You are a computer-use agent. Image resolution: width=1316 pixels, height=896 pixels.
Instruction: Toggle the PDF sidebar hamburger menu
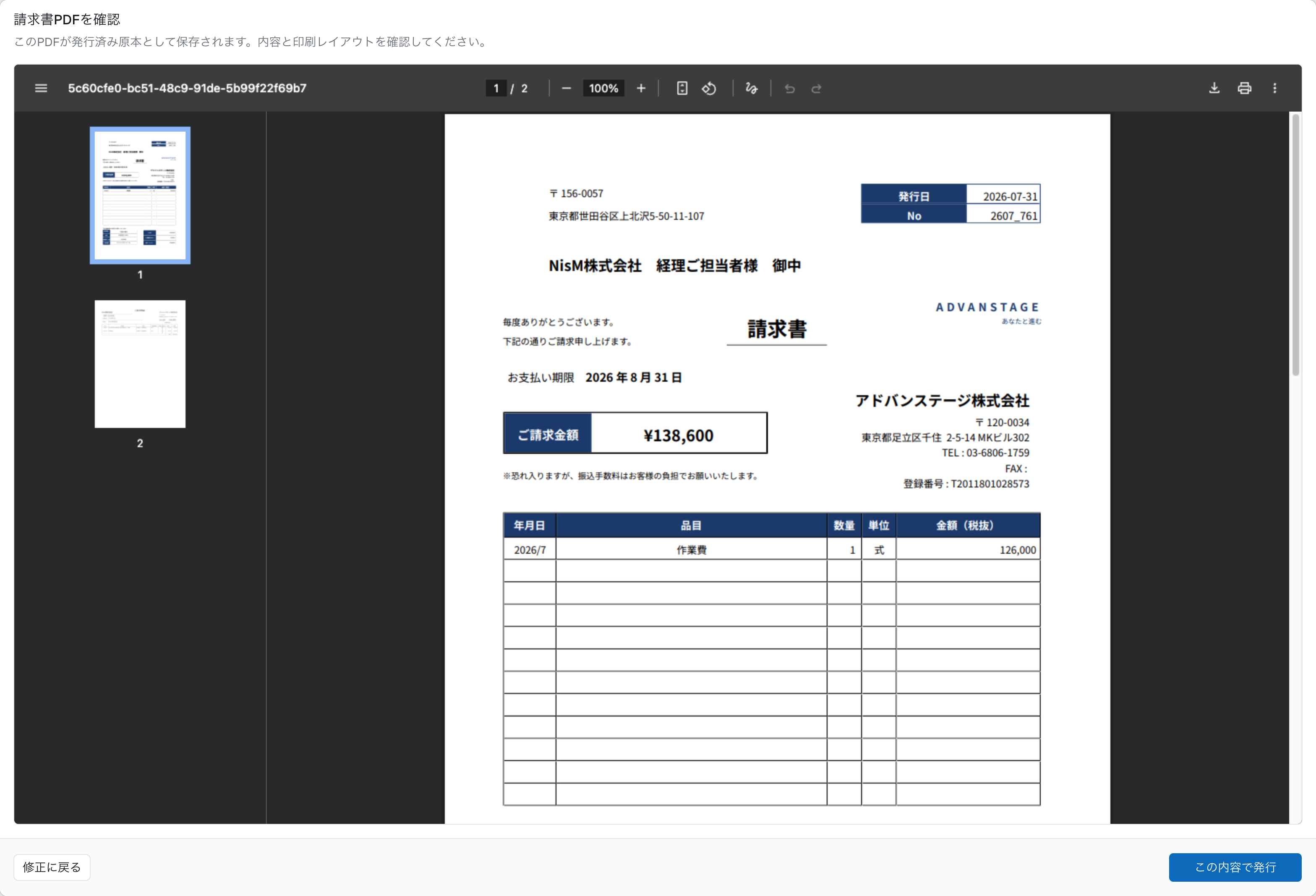tap(41, 88)
